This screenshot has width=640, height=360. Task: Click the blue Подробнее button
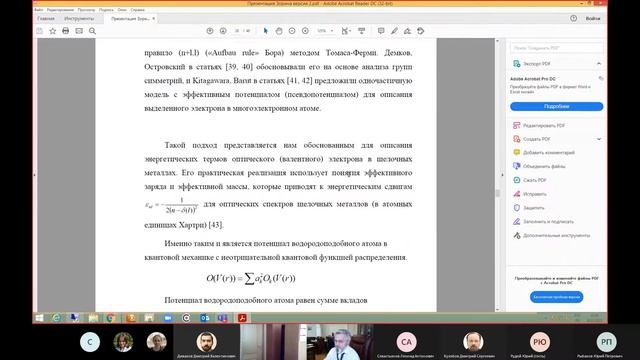tap(556, 106)
